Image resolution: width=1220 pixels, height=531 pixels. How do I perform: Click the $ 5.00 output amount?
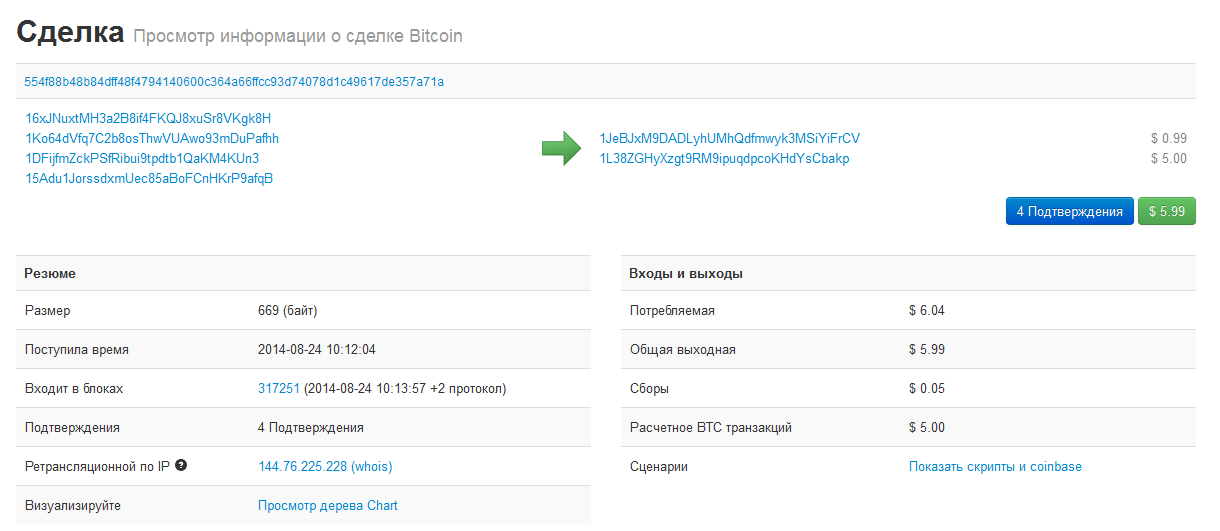(1168, 158)
